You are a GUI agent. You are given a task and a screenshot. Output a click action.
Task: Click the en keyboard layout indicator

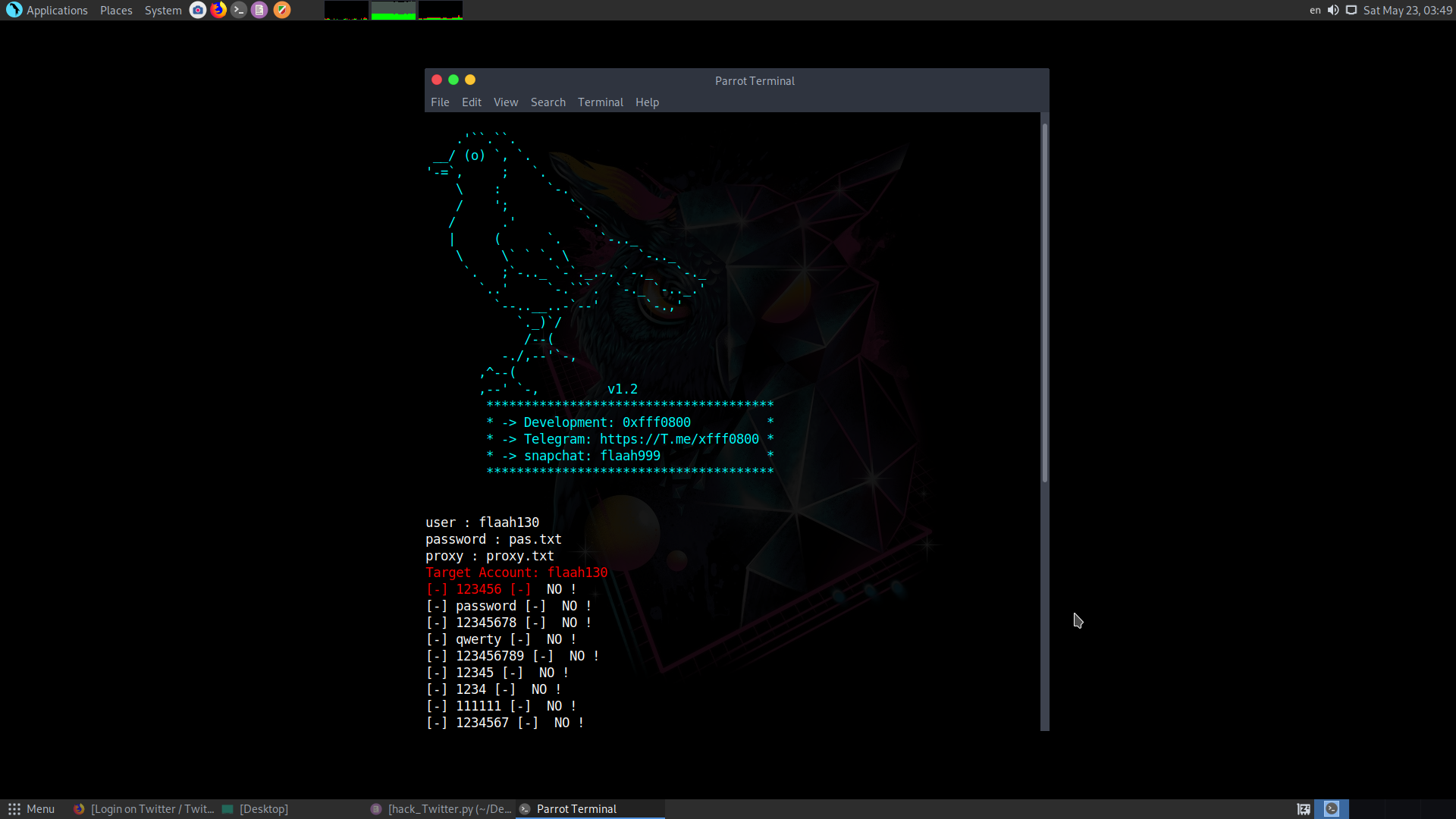point(1315,10)
